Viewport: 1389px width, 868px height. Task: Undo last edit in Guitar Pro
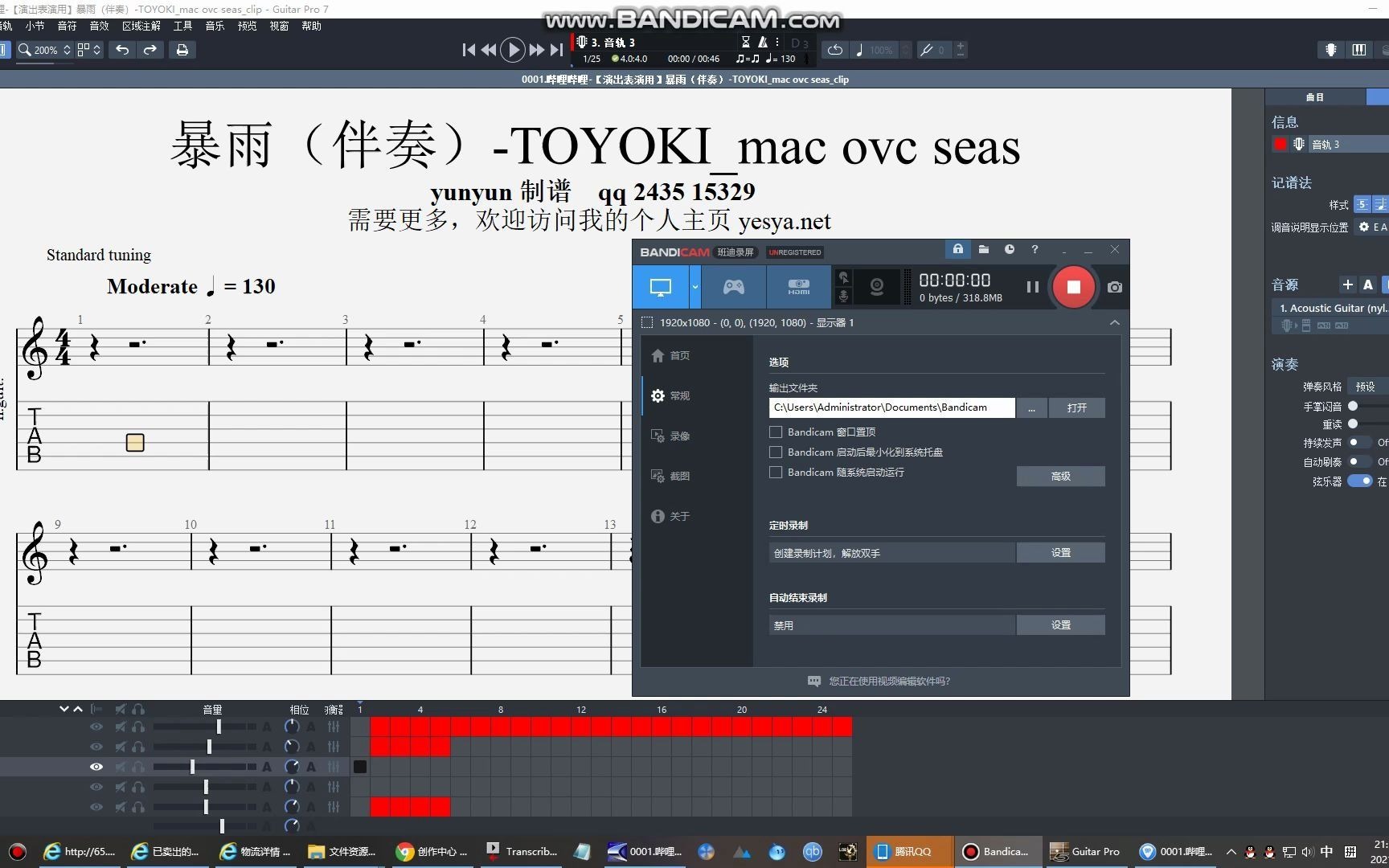tap(122, 50)
